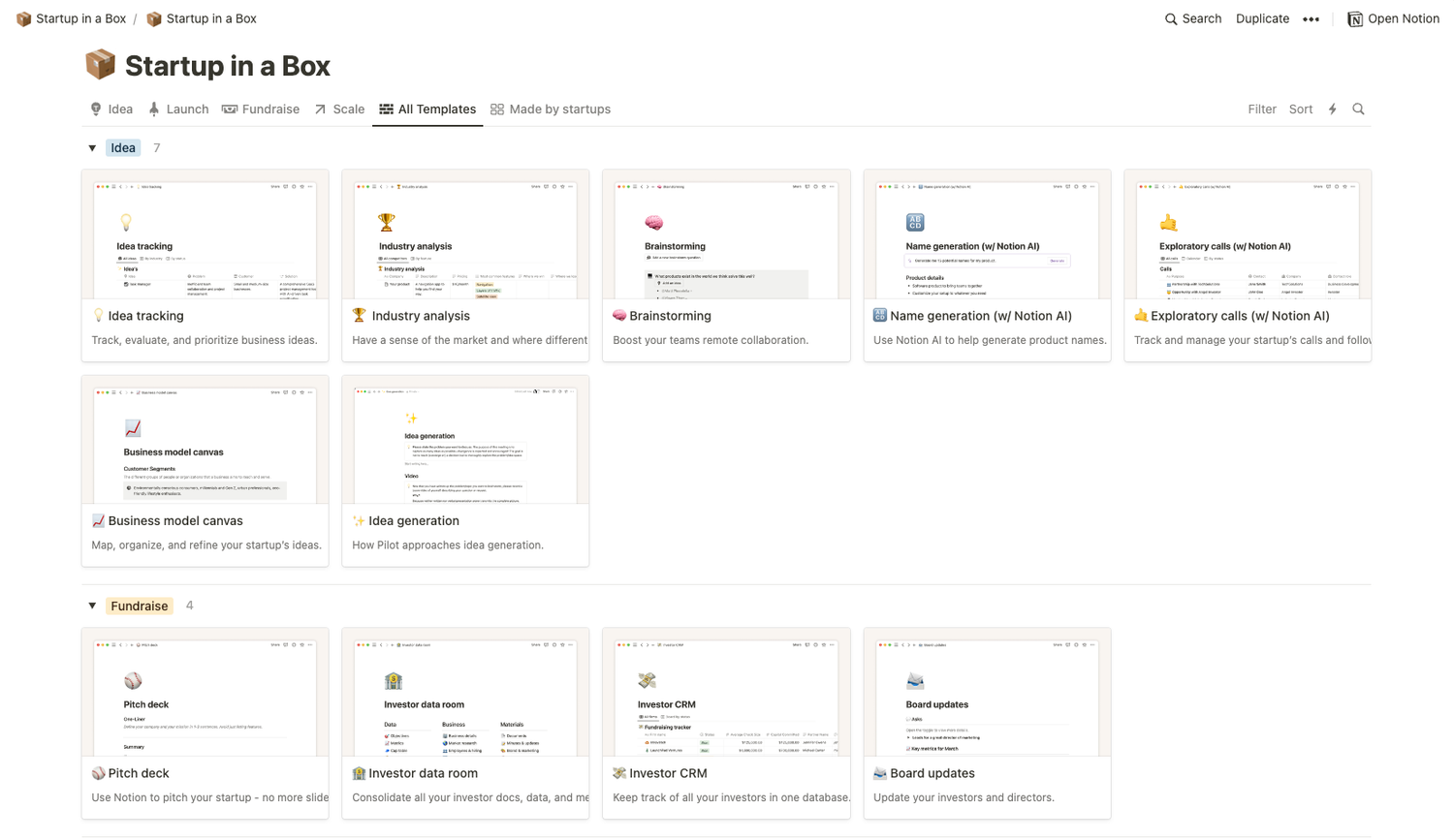Click the search magnifier icon in view toolbar

[1358, 109]
